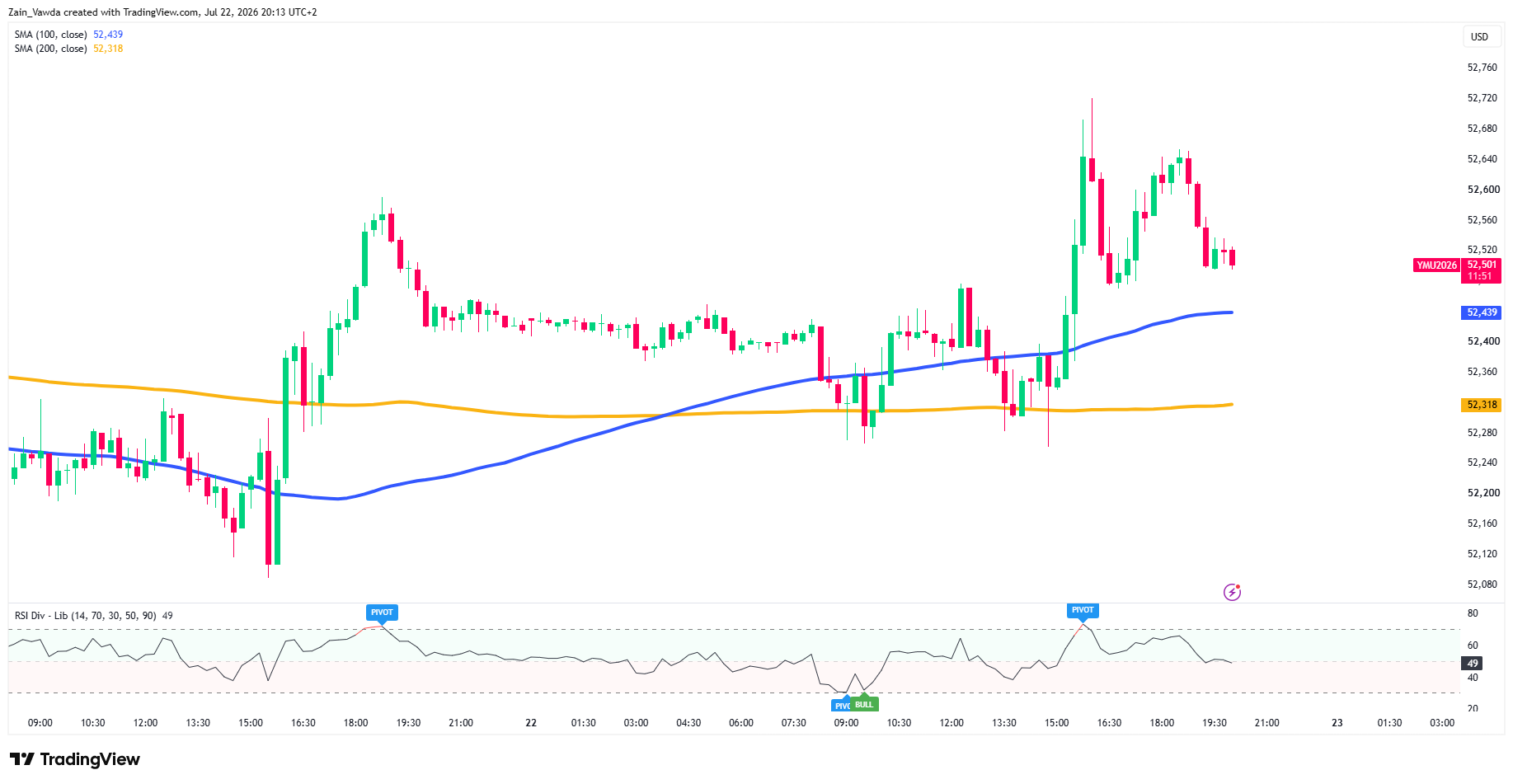Click the purple lightning bolt icon
1513x784 pixels.
(x=1232, y=592)
